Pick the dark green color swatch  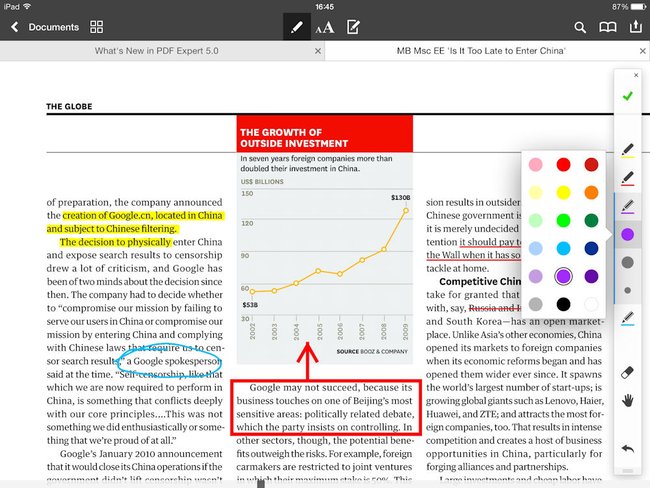pyautogui.click(x=591, y=220)
